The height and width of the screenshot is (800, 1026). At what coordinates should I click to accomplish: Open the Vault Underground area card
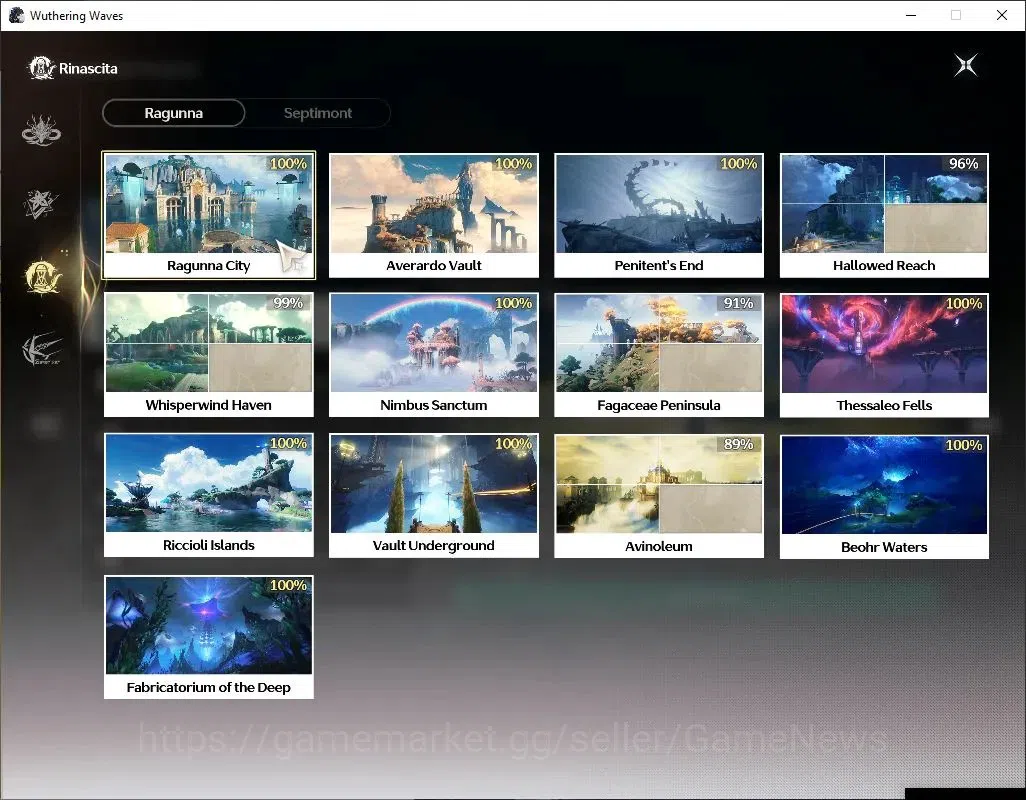pyautogui.click(x=434, y=495)
